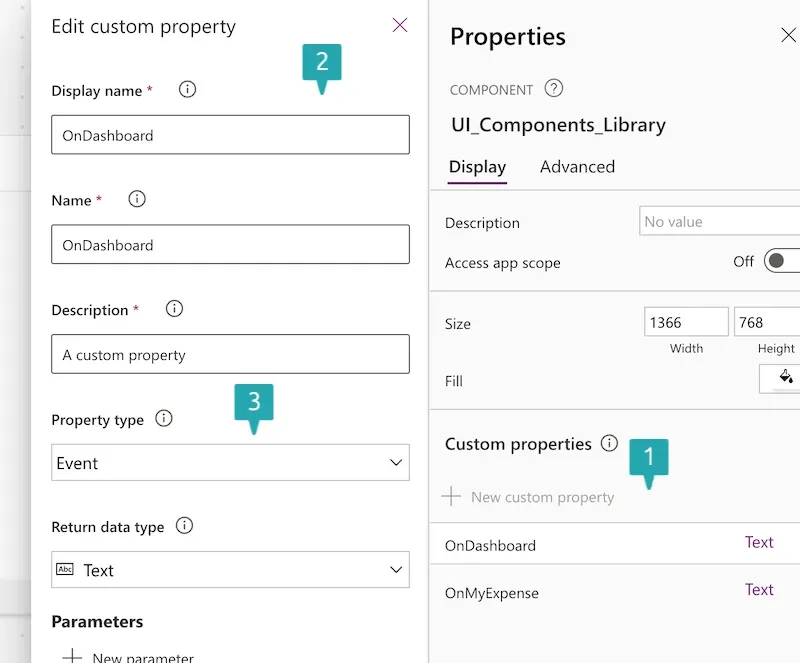Click the Display name input field

[230, 135]
